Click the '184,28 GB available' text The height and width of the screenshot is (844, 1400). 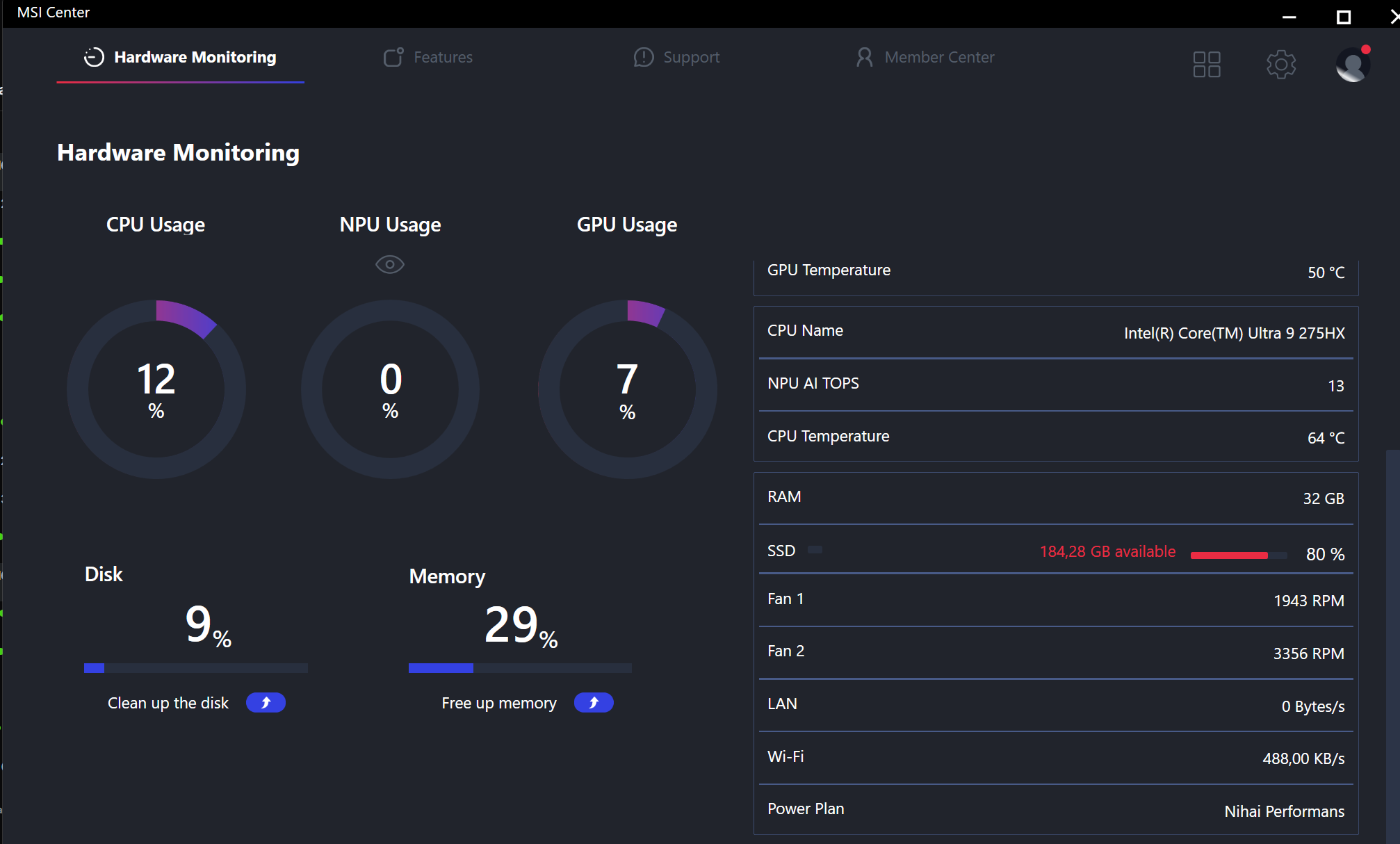click(x=1107, y=551)
